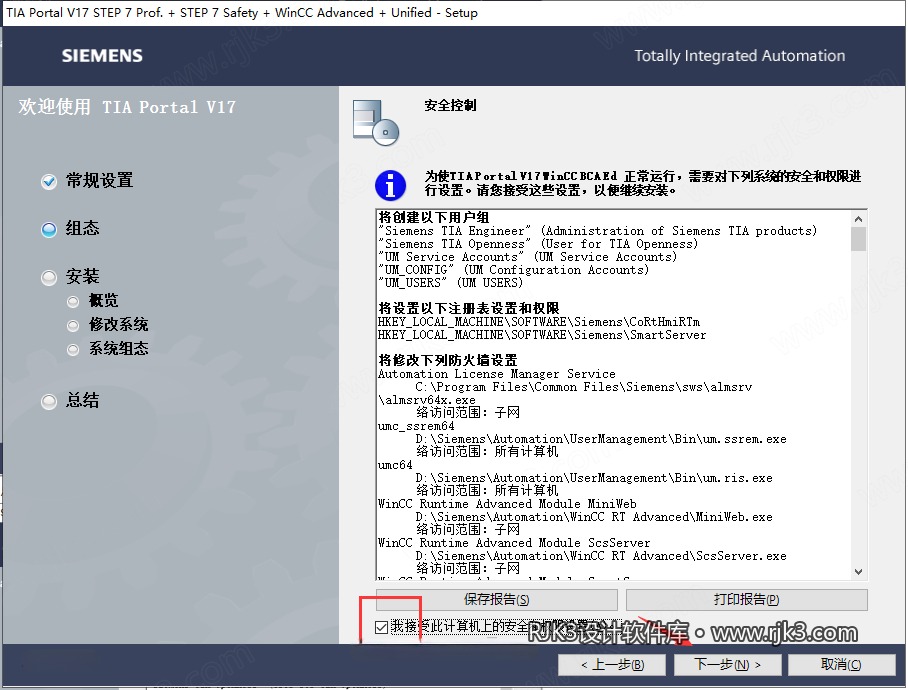Screen dimensions: 908x690
Task: Click the installer disc icon beside 安全控制
Action: point(376,123)
